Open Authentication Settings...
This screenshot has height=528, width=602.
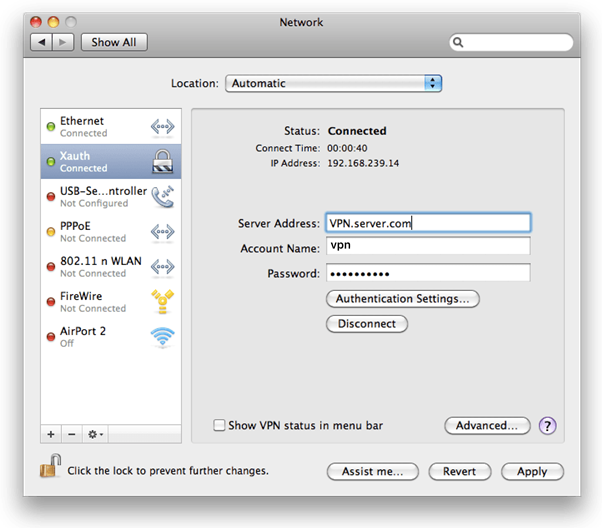[403, 299]
